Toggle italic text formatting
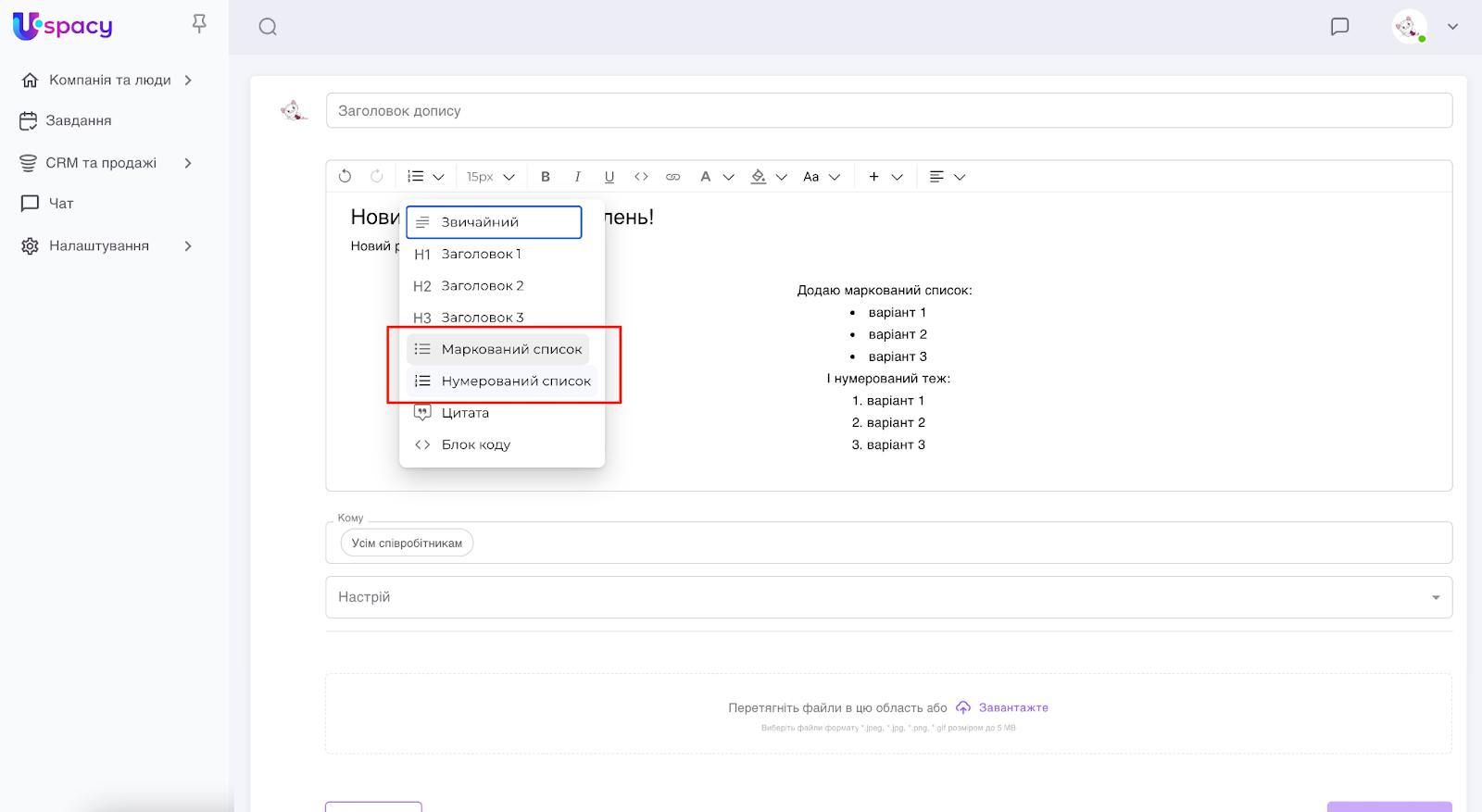 point(577,177)
